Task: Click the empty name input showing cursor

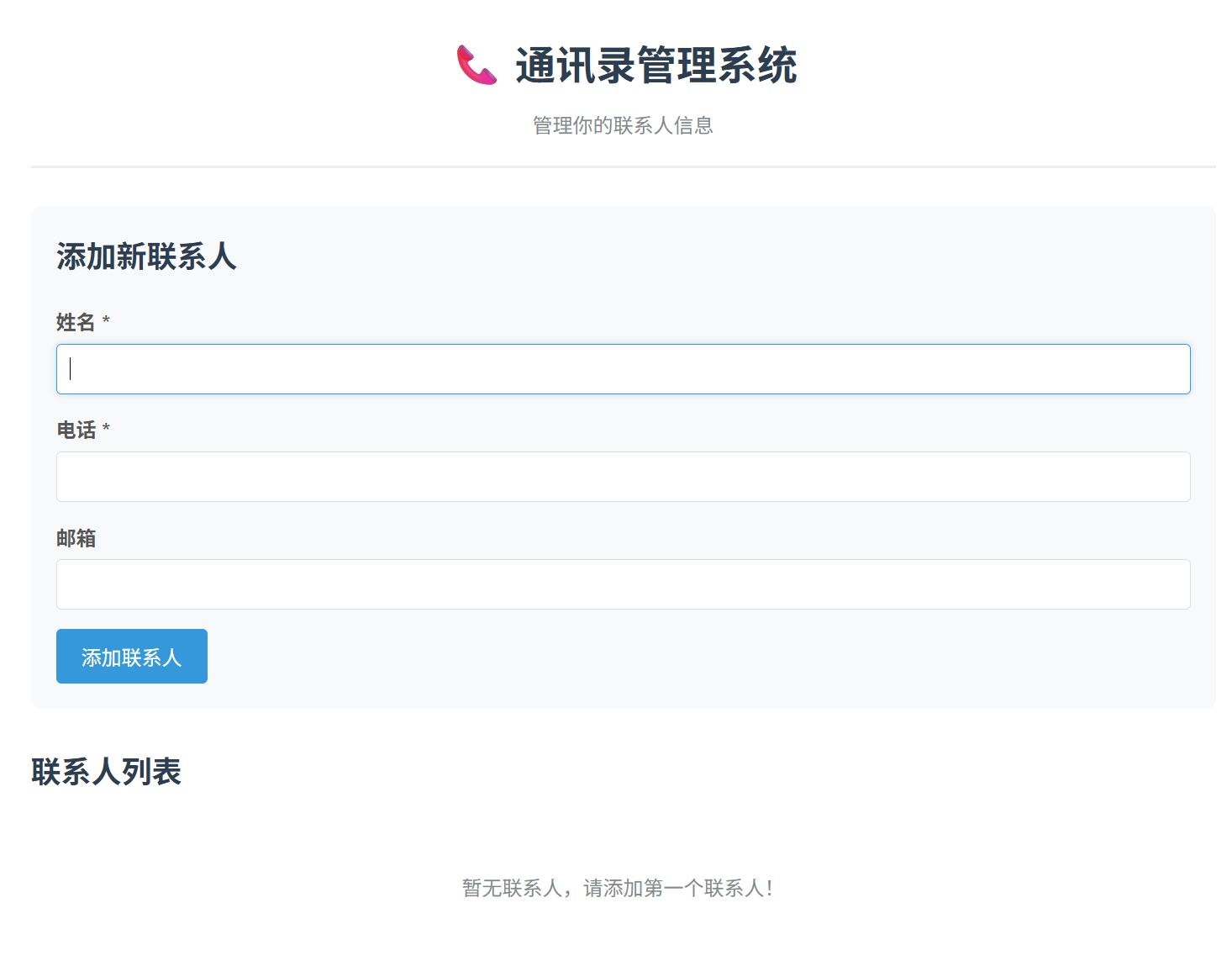Action: coord(623,368)
